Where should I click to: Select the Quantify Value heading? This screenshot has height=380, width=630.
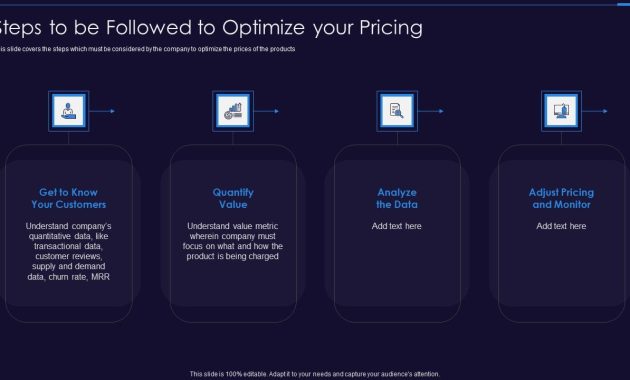pyautogui.click(x=233, y=198)
